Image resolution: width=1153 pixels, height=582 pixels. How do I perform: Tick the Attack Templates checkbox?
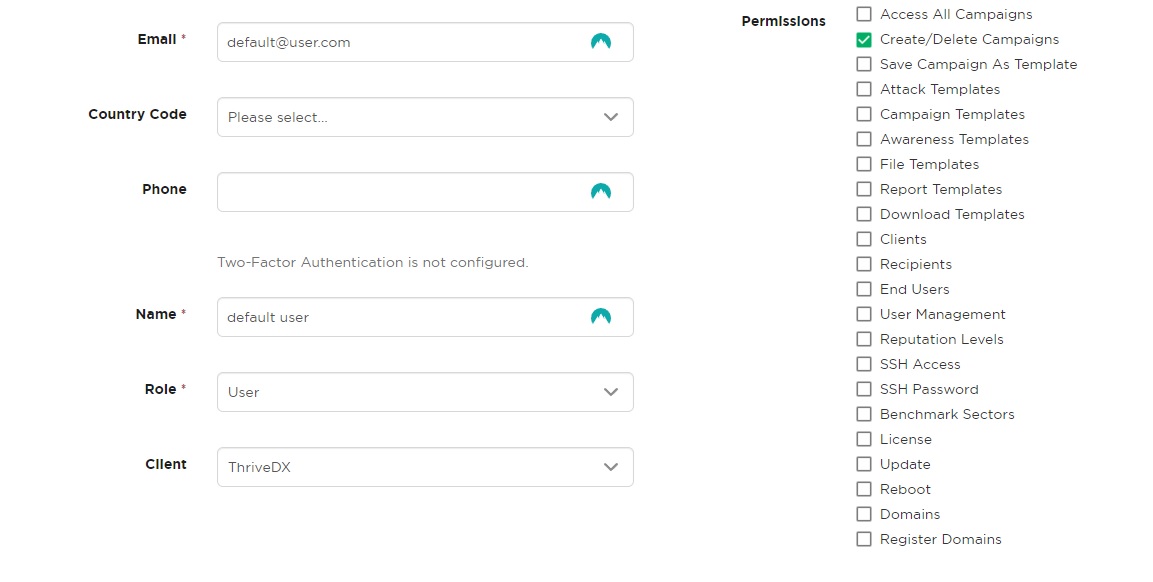(864, 89)
